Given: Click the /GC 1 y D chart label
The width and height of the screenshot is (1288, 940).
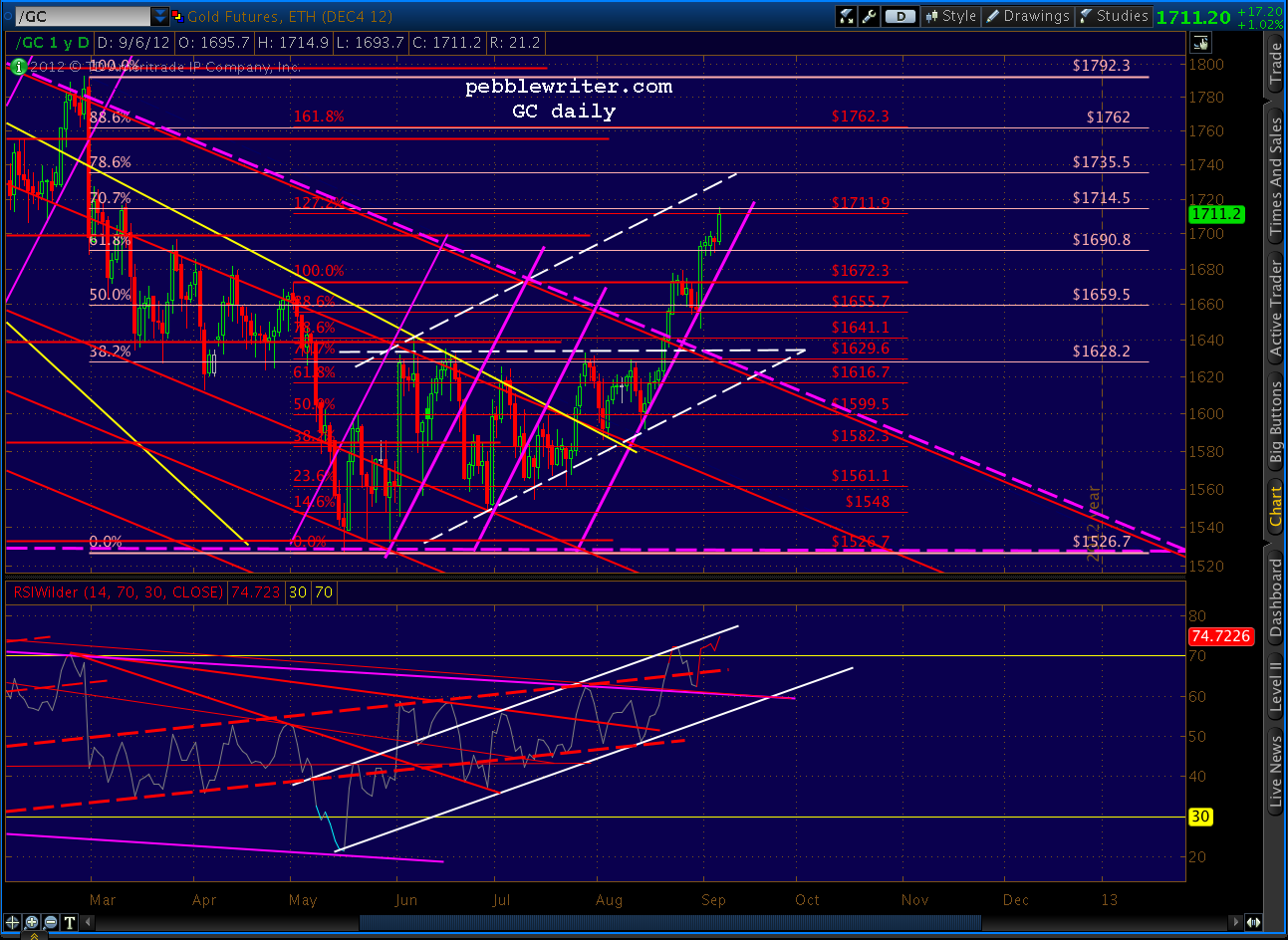Looking at the screenshot, I should coord(54,42).
